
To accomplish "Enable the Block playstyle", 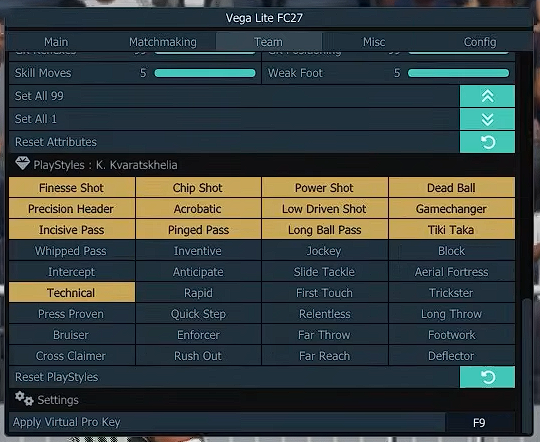I will click(x=451, y=251).
